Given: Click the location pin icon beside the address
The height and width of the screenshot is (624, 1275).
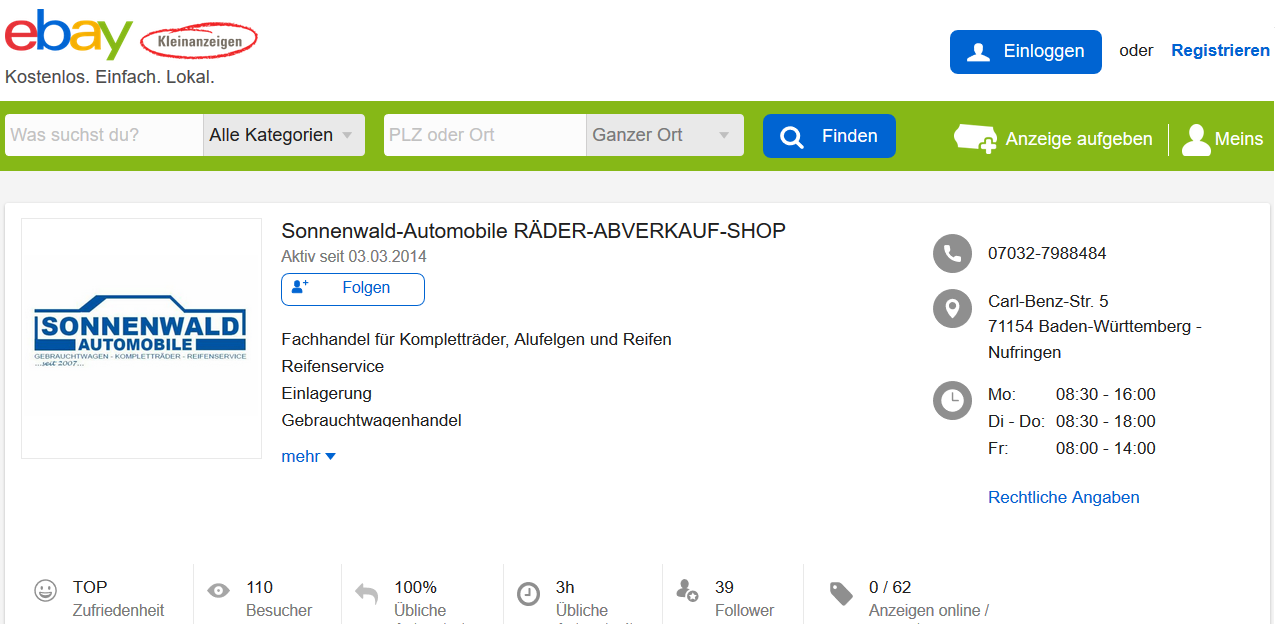Looking at the screenshot, I should tap(952, 308).
